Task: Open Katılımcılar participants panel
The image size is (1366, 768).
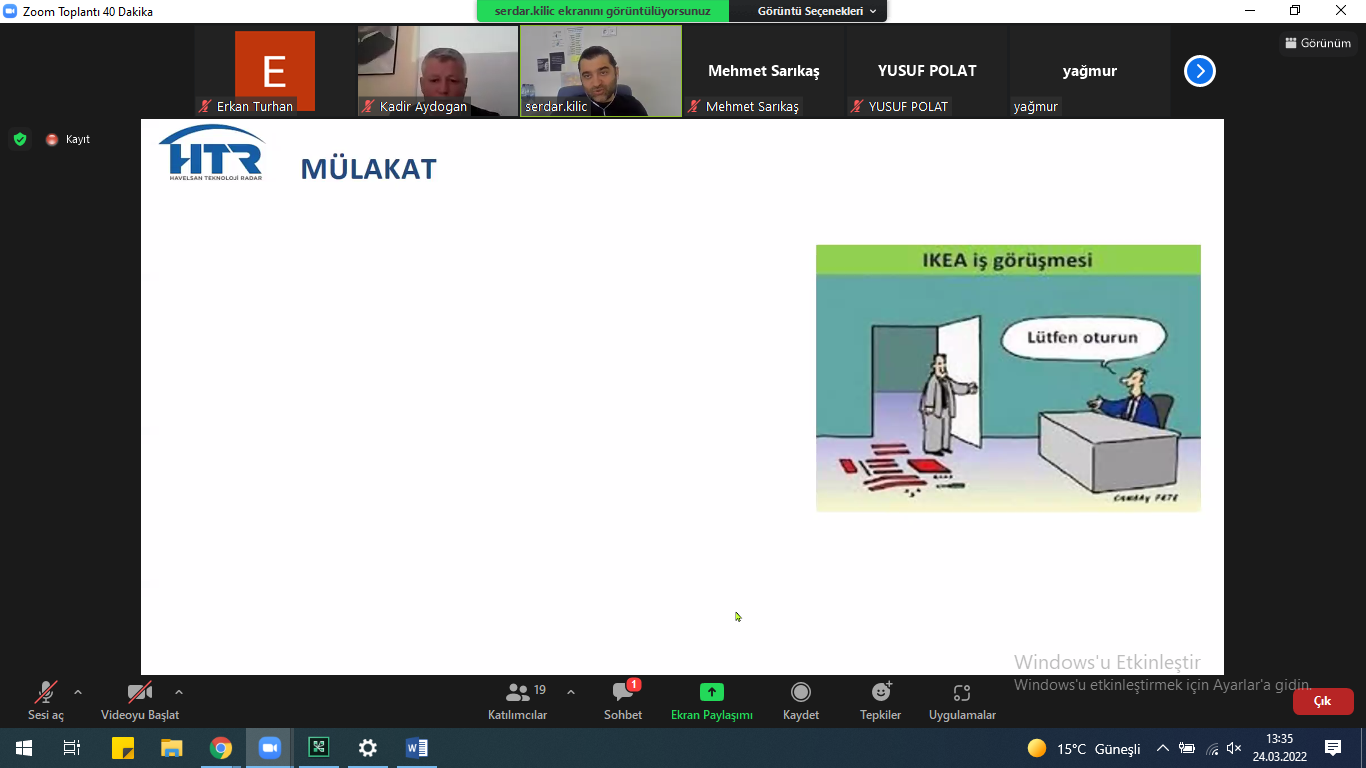Action: (518, 701)
